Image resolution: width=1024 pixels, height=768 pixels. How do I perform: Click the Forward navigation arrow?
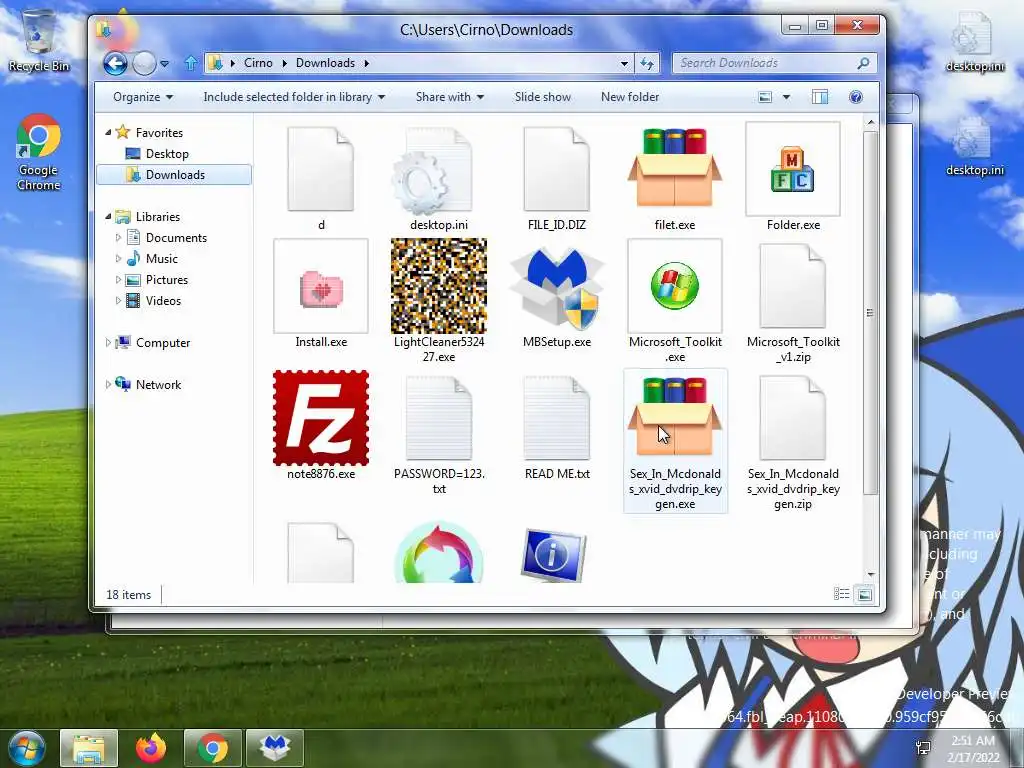point(144,63)
